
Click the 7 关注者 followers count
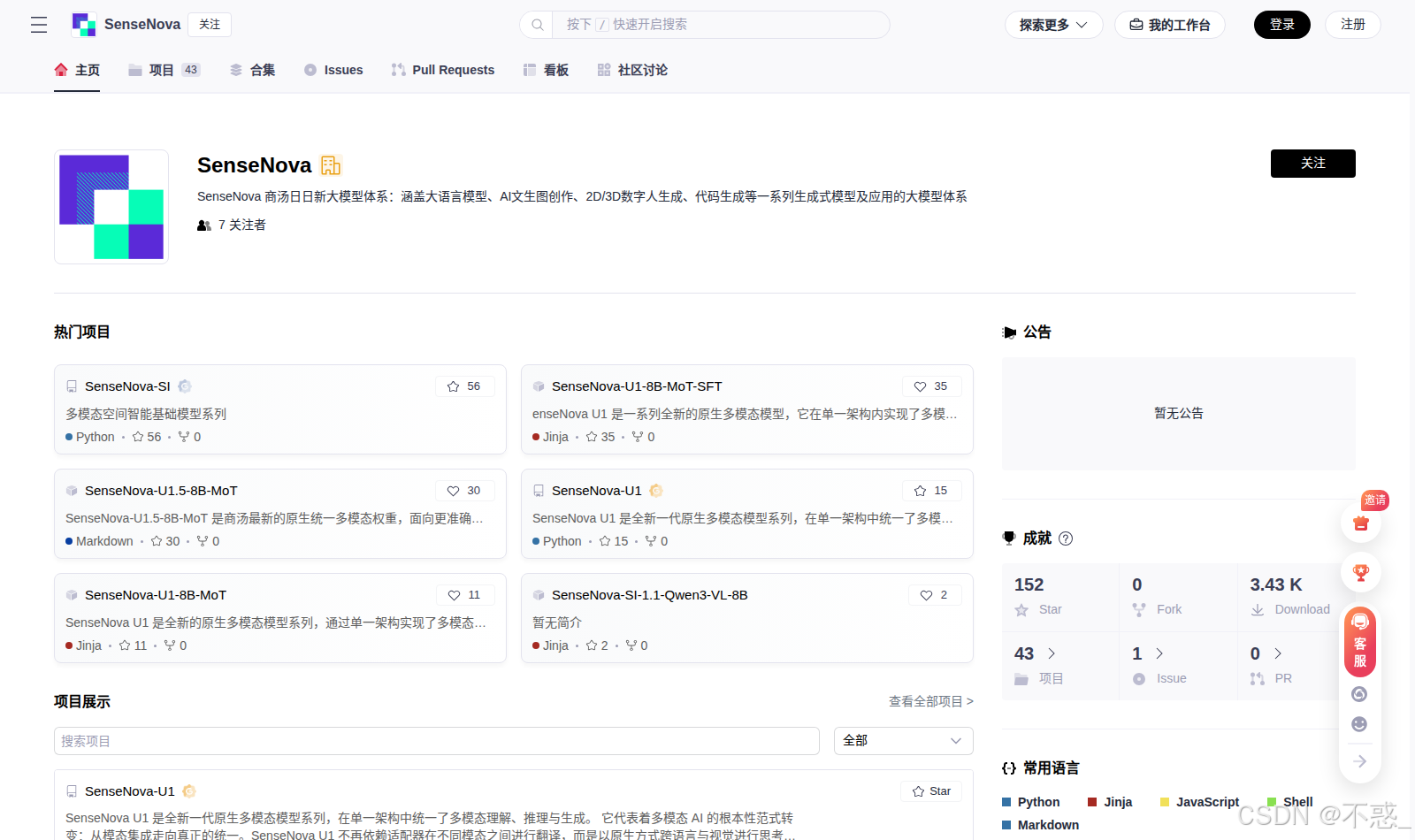coord(232,225)
